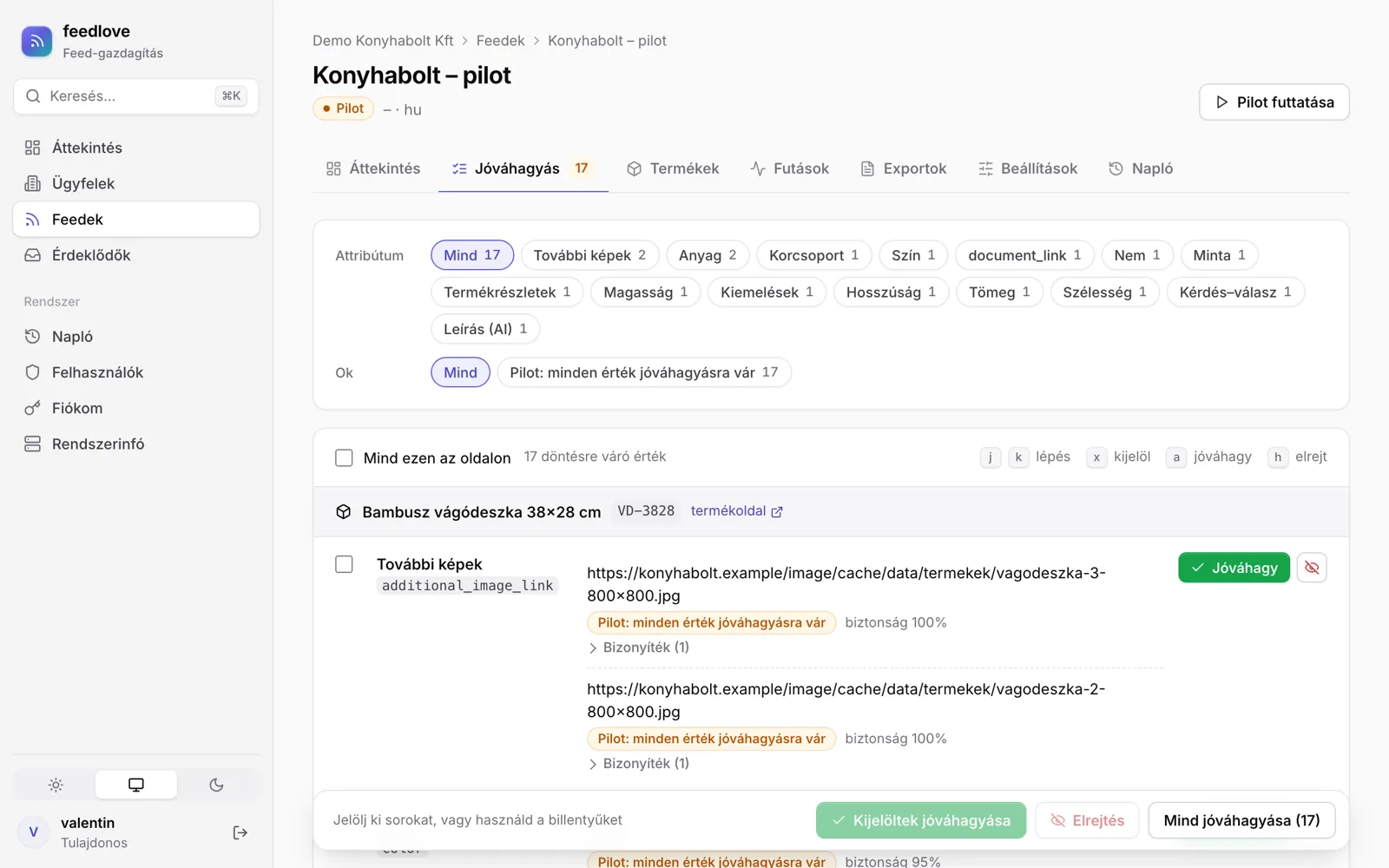The height and width of the screenshot is (868, 1389).
Task: Open Rendszerinfó in the sidebar
Action: tap(136, 444)
